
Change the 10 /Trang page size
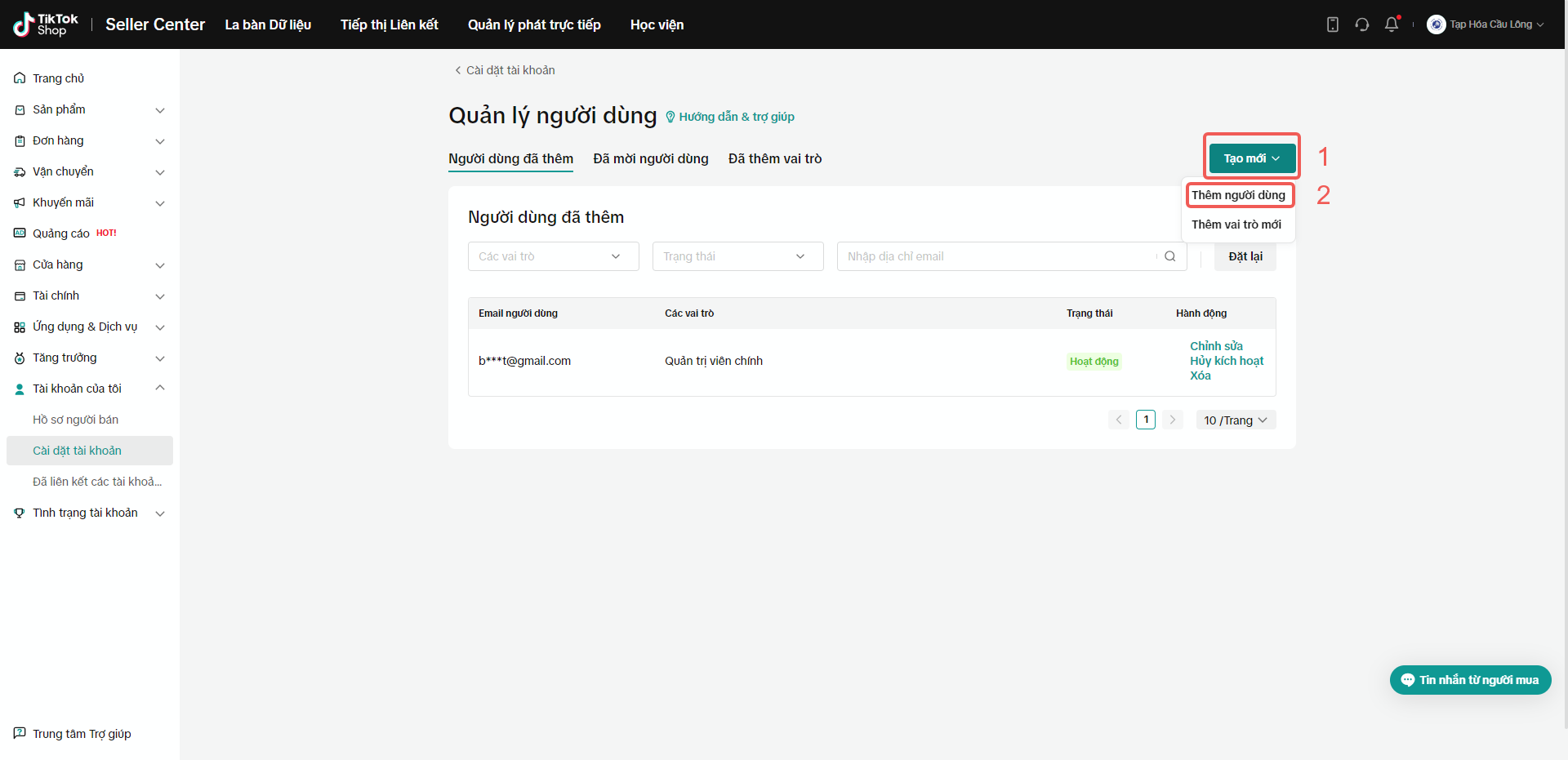[x=1235, y=420]
